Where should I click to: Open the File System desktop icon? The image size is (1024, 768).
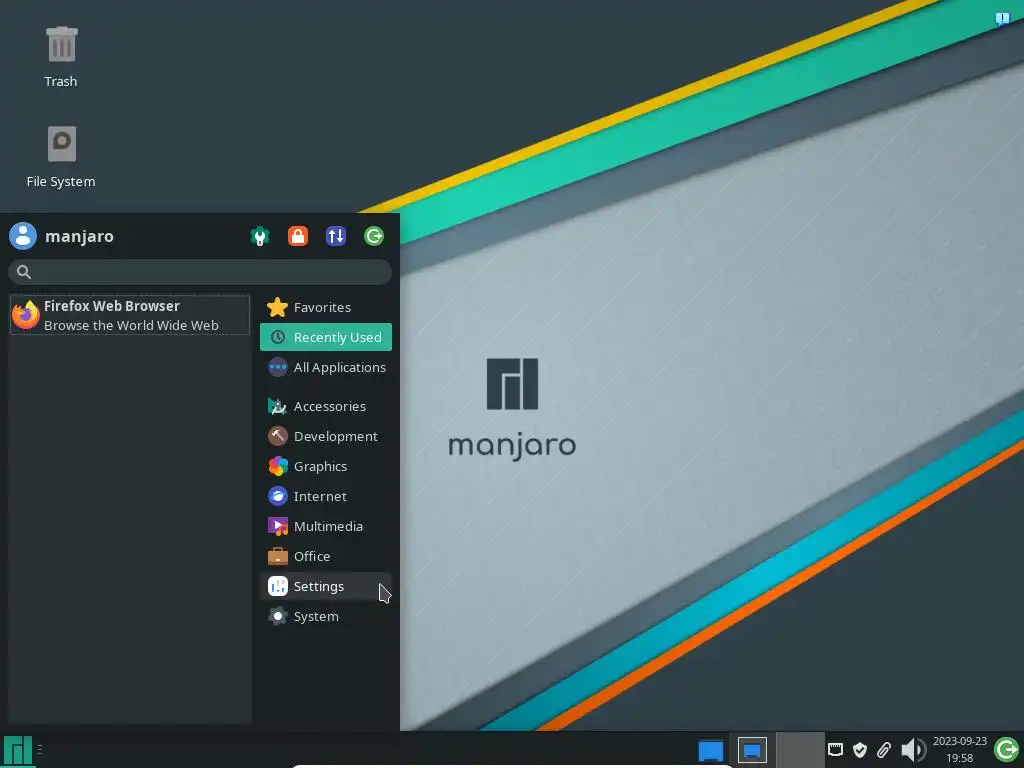click(61, 157)
